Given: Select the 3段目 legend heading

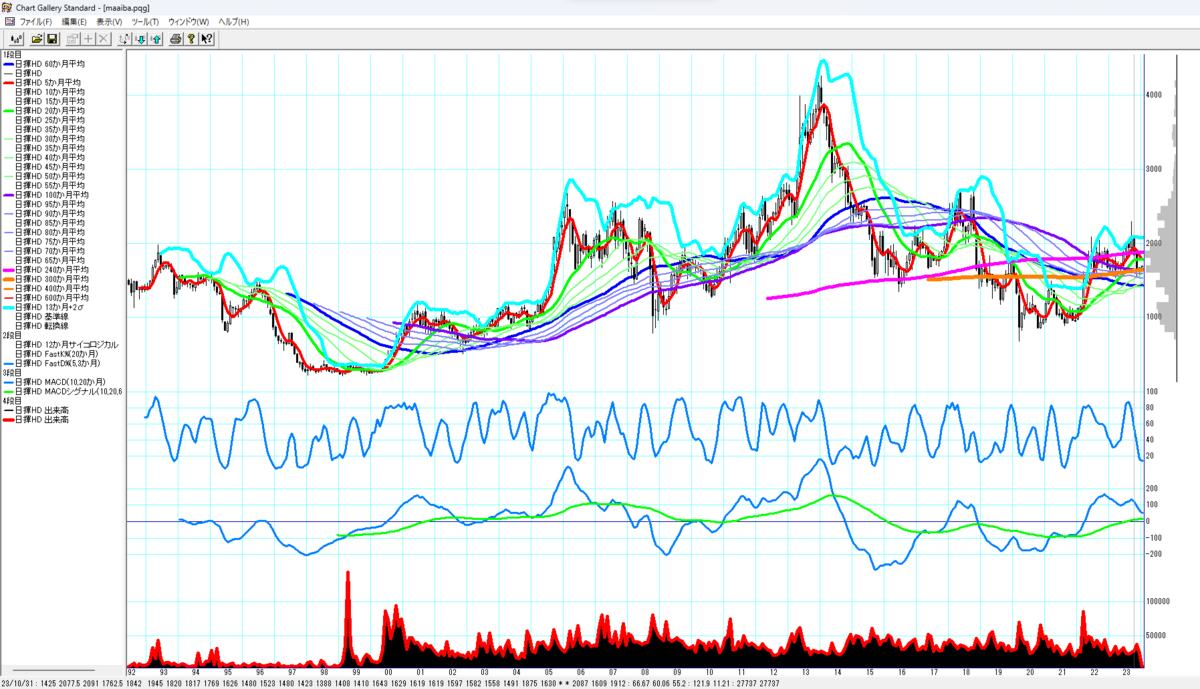Looking at the screenshot, I should (x=11, y=373).
